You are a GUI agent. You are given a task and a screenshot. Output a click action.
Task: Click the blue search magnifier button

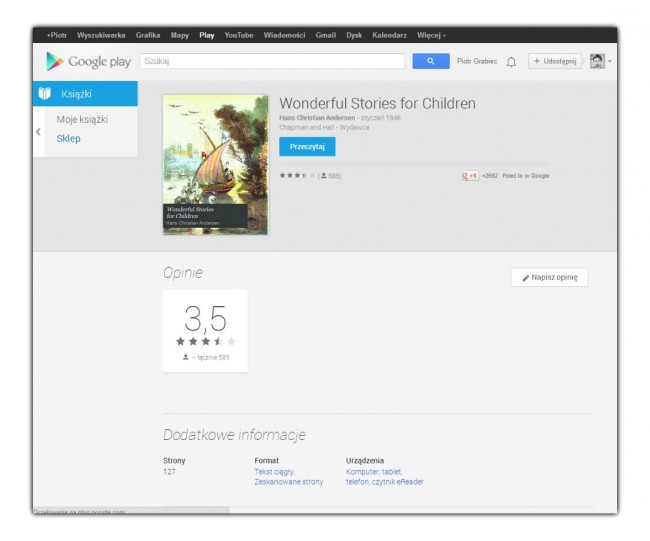tap(431, 61)
